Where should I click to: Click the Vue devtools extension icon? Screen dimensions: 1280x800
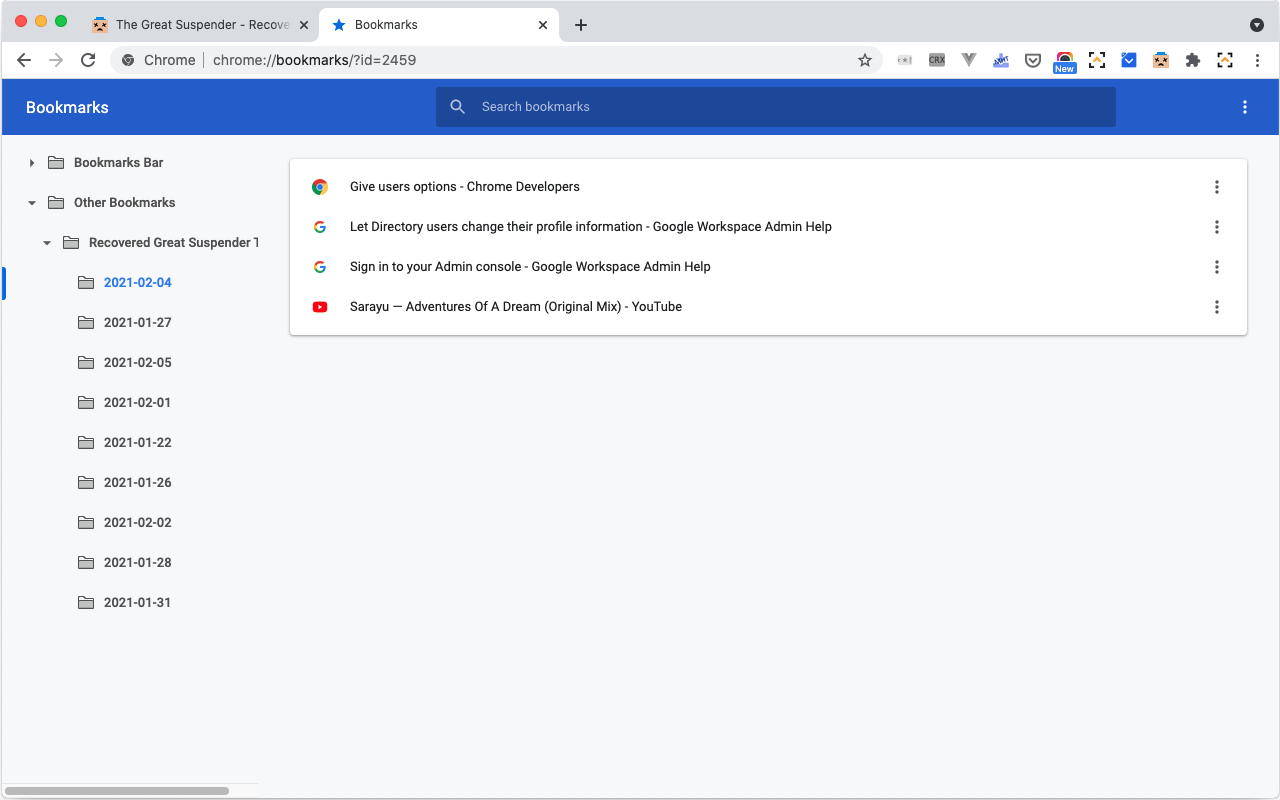pos(968,60)
